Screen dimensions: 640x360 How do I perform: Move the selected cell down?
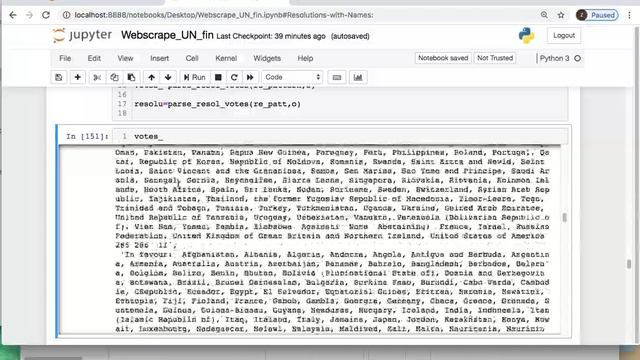pos(168,77)
